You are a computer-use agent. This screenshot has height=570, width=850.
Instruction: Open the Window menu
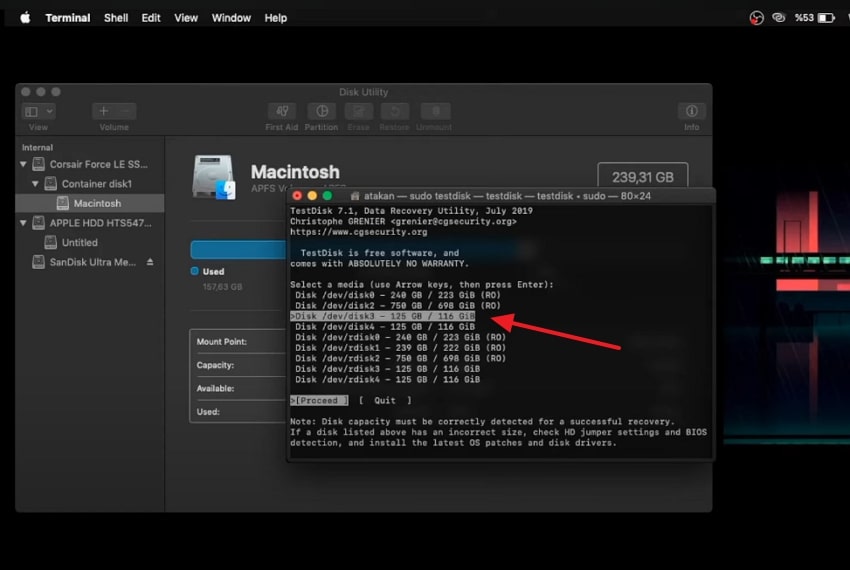pos(231,18)
